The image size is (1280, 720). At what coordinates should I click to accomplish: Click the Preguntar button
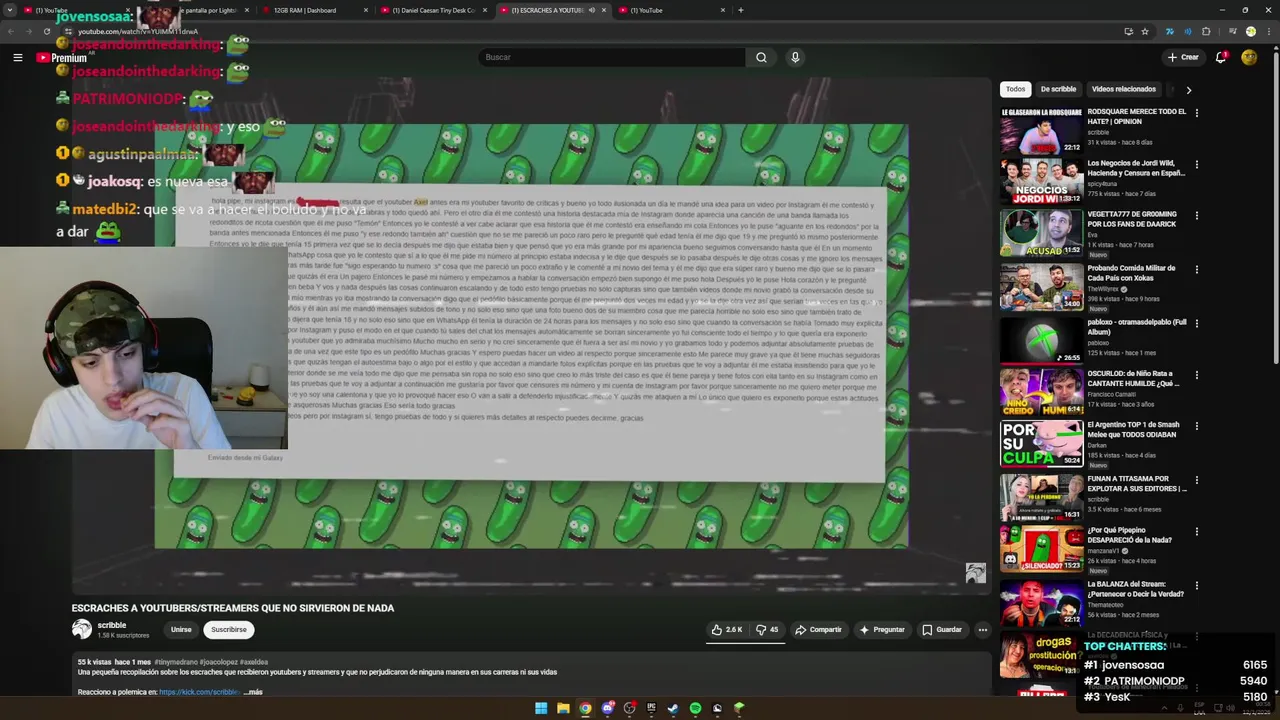pos(881,629)
